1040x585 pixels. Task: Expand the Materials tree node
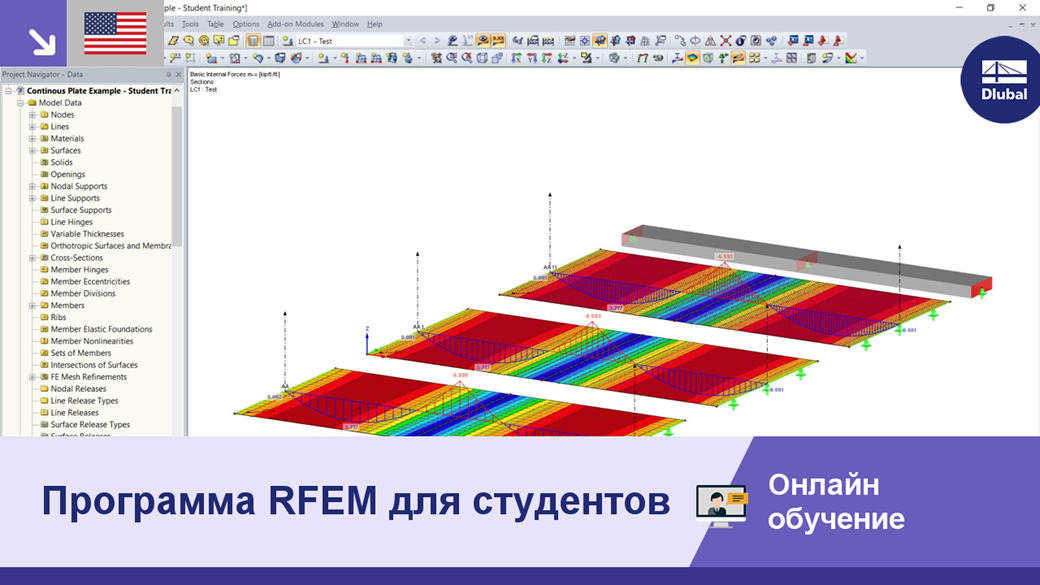[32, 139]
